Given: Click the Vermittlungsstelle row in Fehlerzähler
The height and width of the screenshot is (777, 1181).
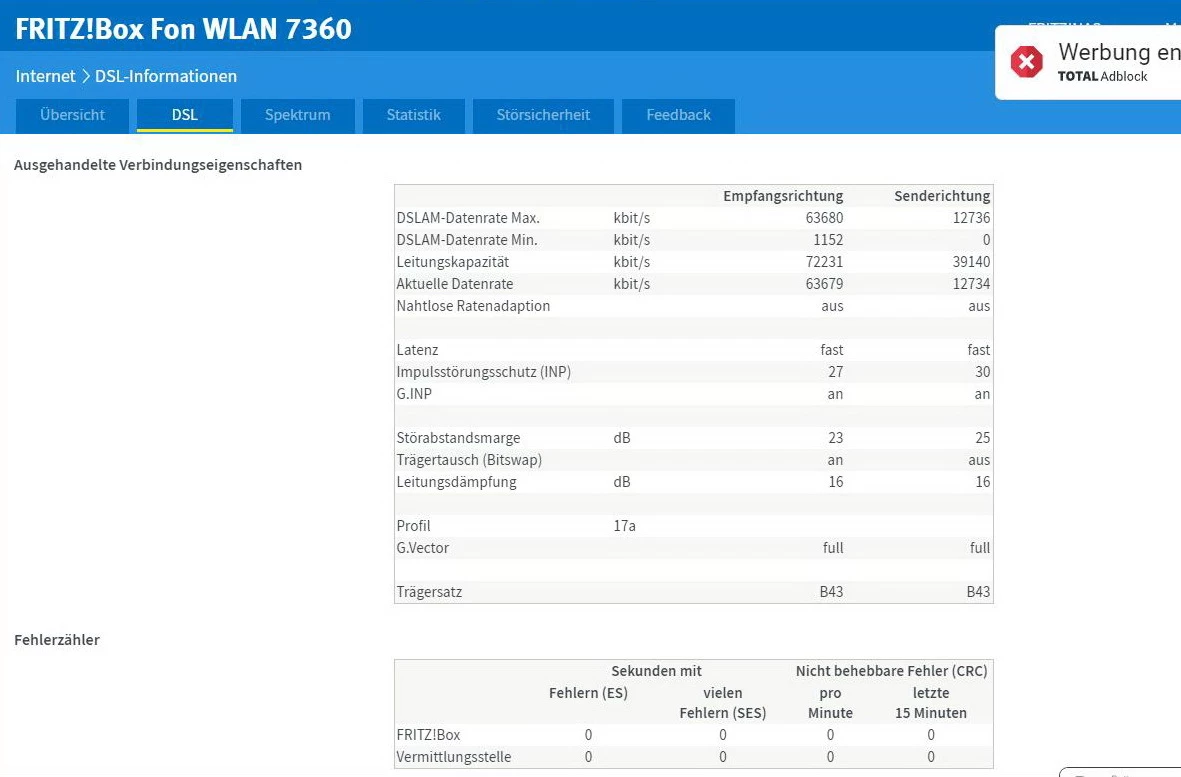Looking at the screenshot, I should [x=454, y=757].
